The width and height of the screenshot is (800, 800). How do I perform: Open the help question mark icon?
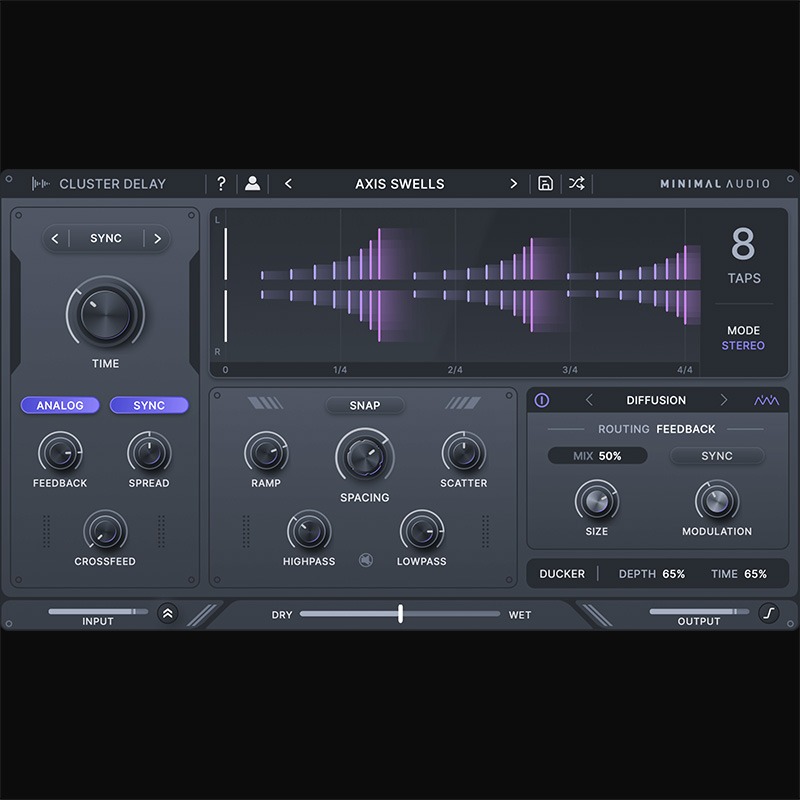221,184
